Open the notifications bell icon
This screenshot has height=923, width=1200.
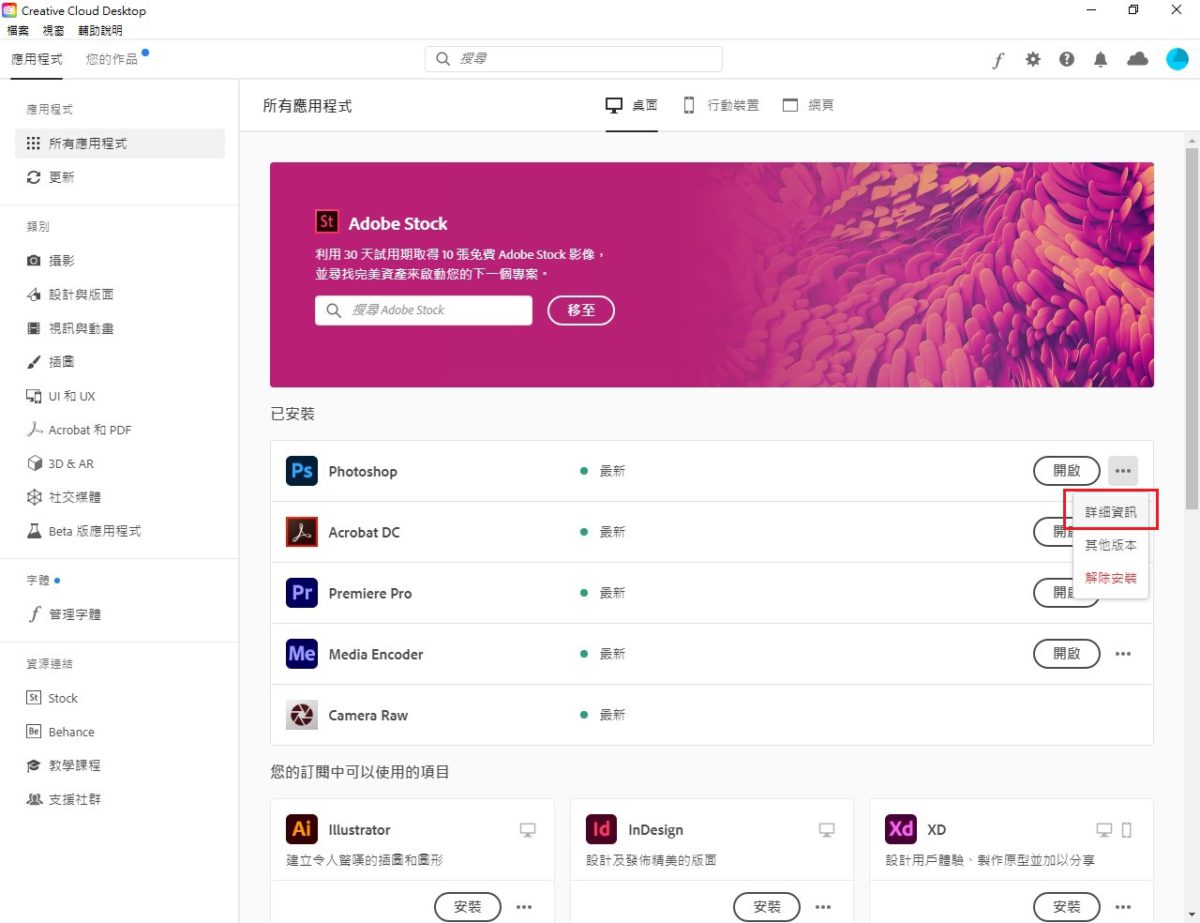click(1101, 60)
